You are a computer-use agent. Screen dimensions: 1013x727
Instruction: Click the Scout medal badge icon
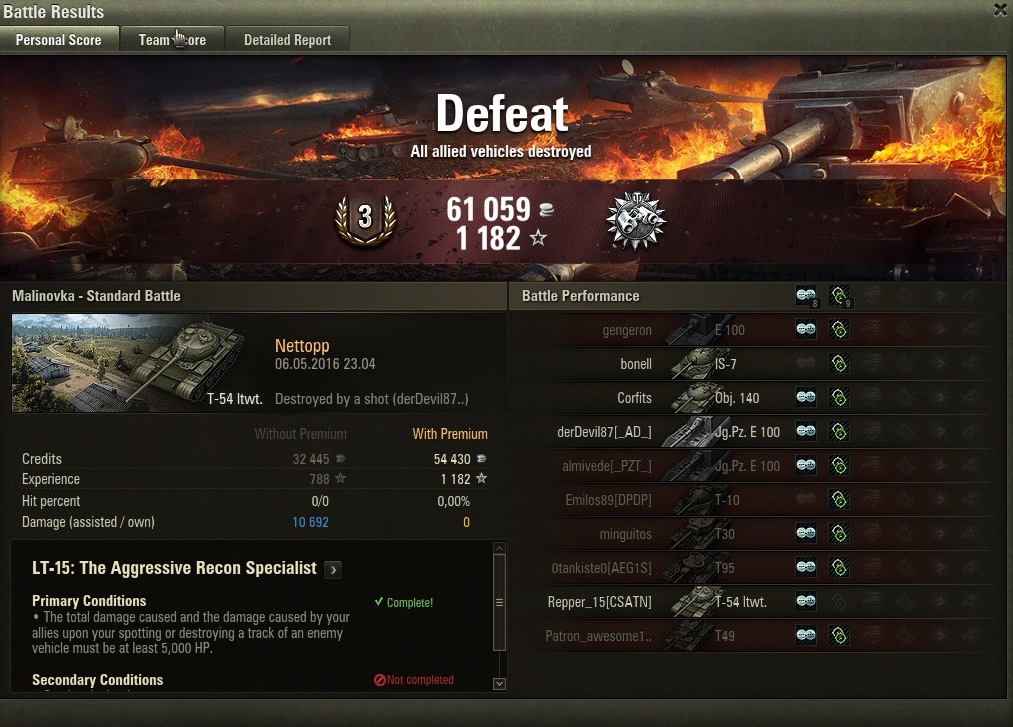636,220
